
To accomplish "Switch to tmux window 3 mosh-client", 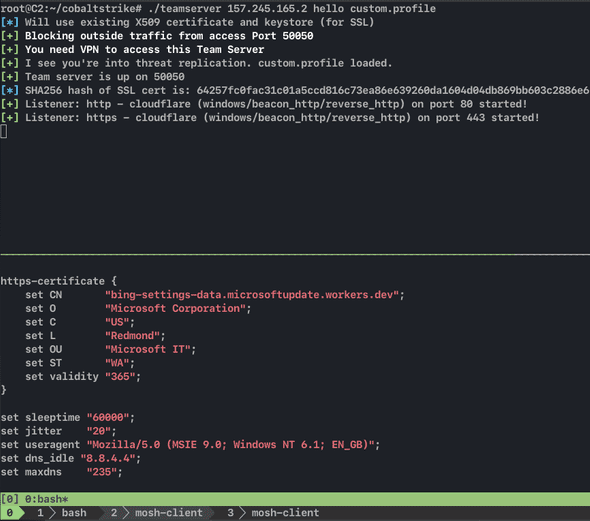I will [273, 513].
